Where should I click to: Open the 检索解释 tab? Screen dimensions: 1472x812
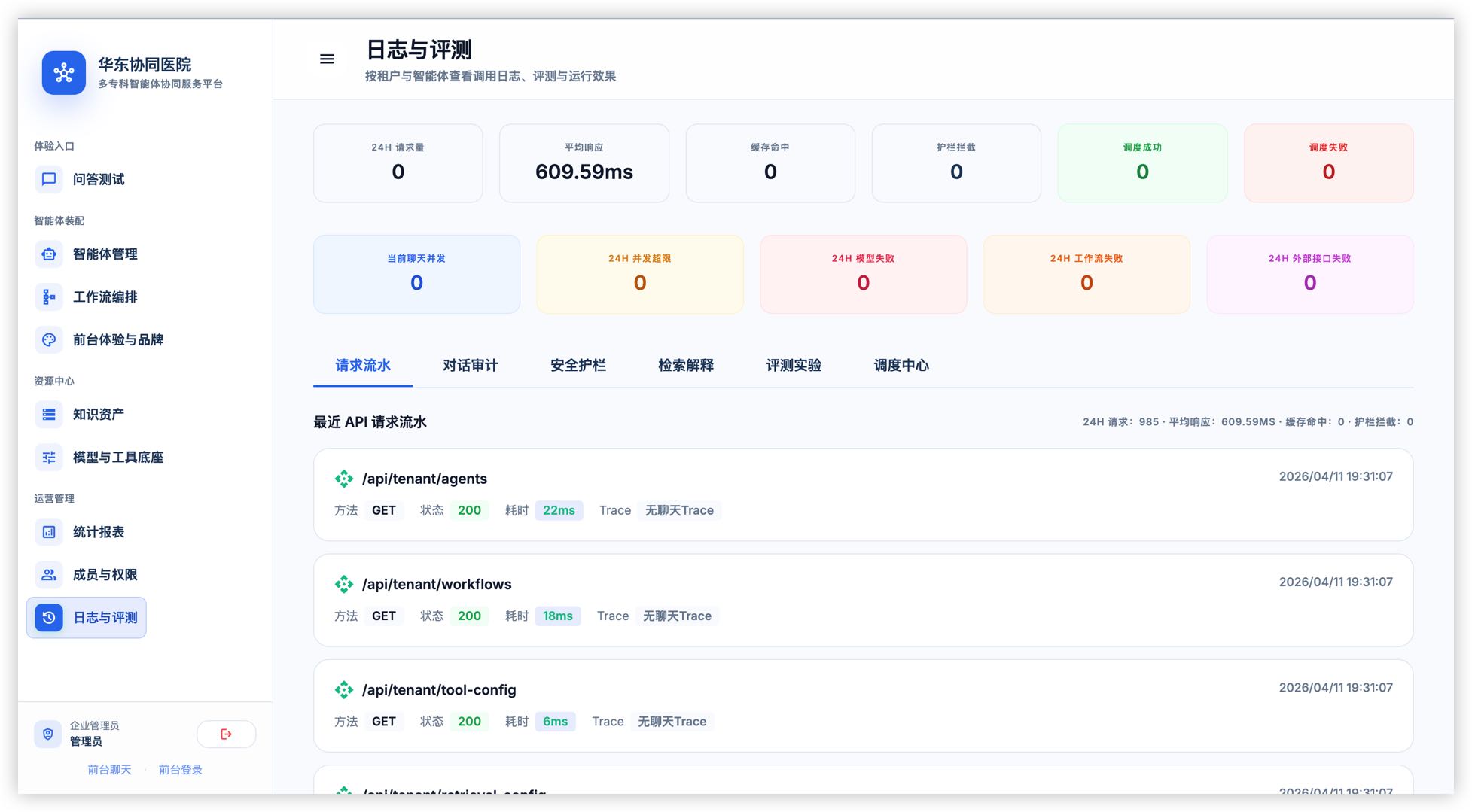(x=686, y=366)
